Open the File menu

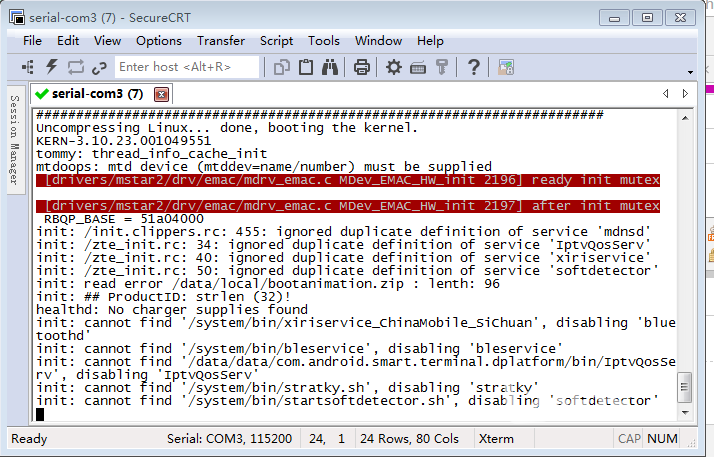pos(32,41)
